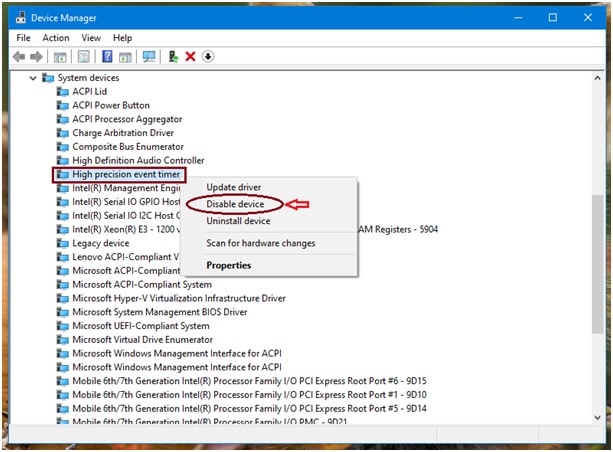The image size is (613, 452).
Task: Click the icon beside ACPI Lid
Action: tap(63, 91)
